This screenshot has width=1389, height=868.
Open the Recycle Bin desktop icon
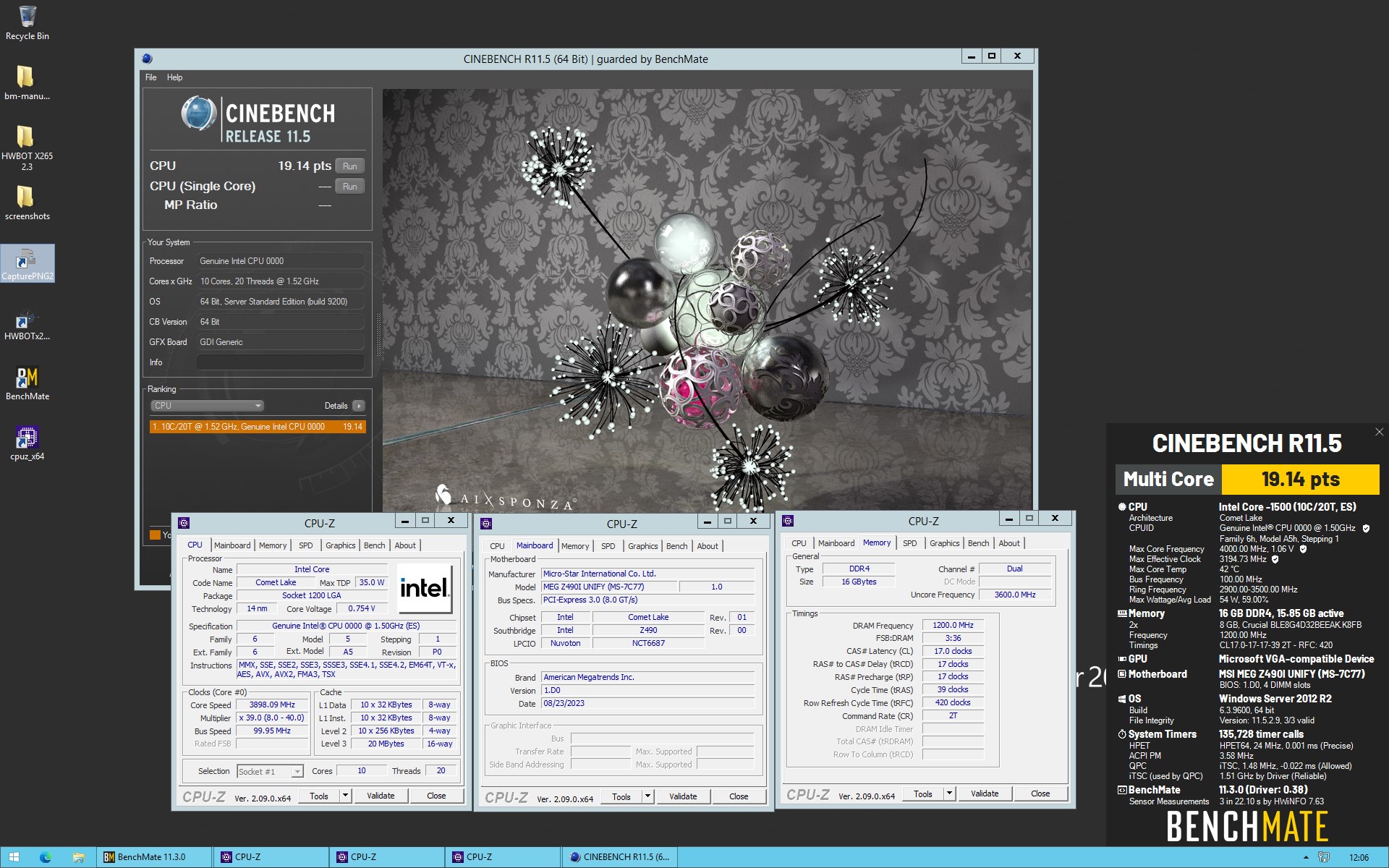coord(27,22)
